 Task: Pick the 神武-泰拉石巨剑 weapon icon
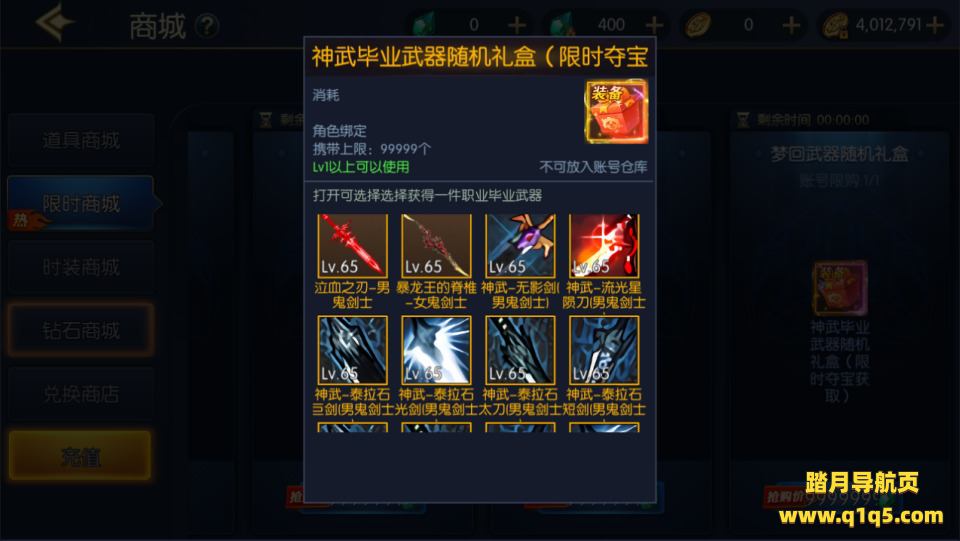tap(352, 350)
